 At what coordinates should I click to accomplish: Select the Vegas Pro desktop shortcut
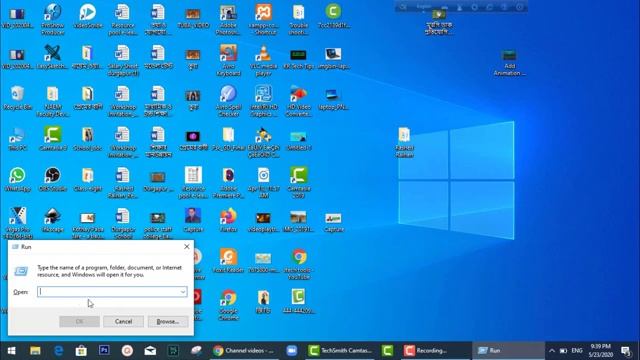(18, 223)
